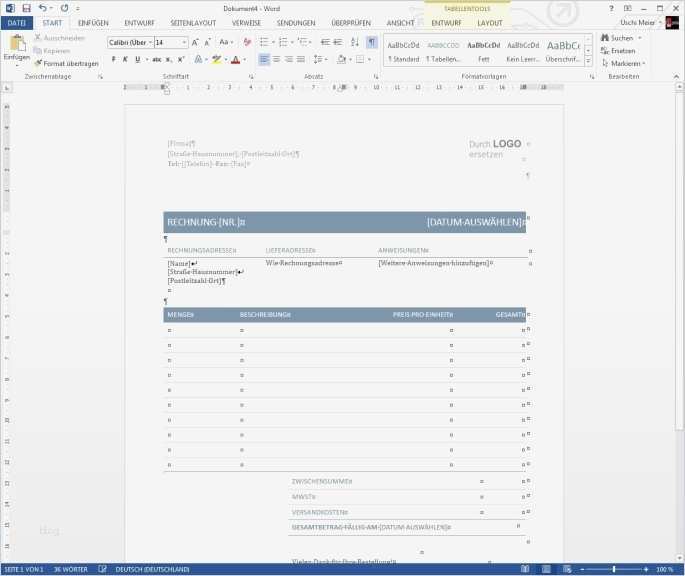This screenshot has height=576, width=685.
Task: Collapse the ribbon with the chevron
Action: [676, 76]
